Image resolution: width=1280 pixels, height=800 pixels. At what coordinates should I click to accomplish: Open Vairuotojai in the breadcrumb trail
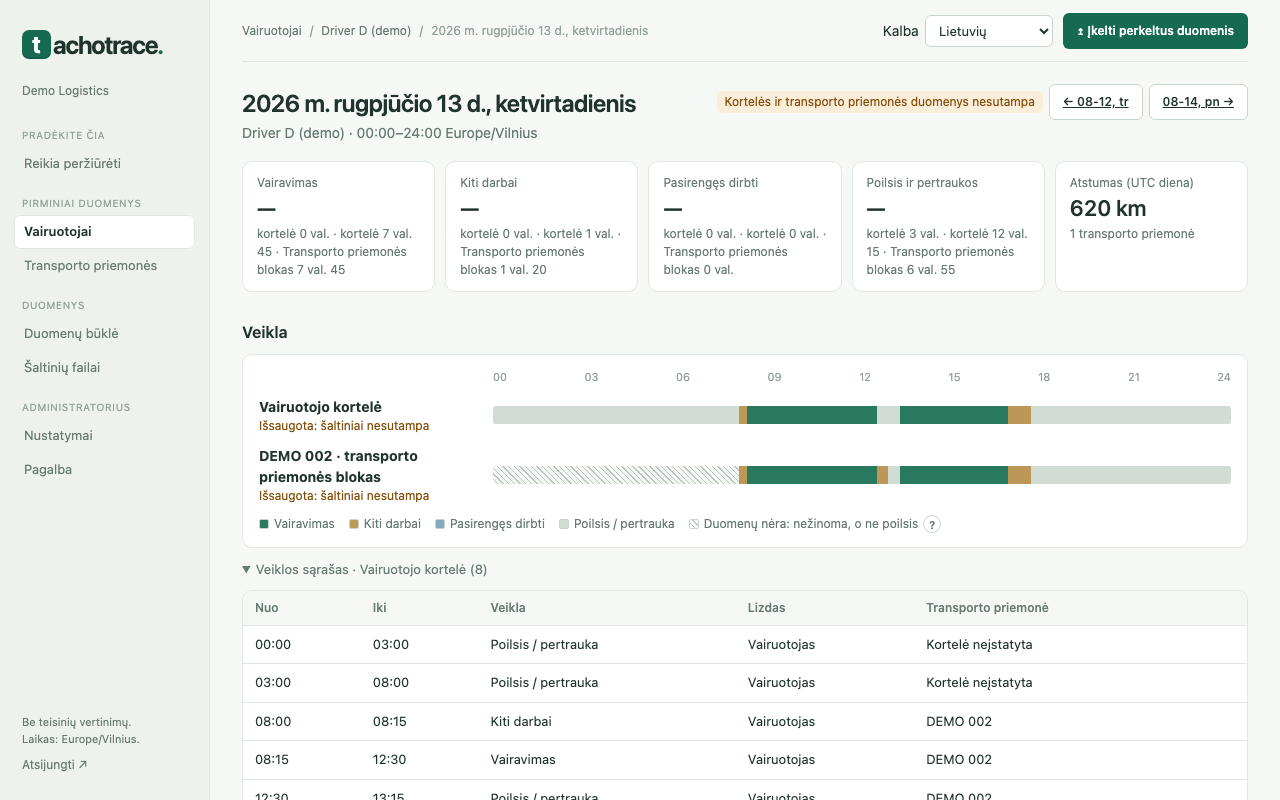click(272, 31)
